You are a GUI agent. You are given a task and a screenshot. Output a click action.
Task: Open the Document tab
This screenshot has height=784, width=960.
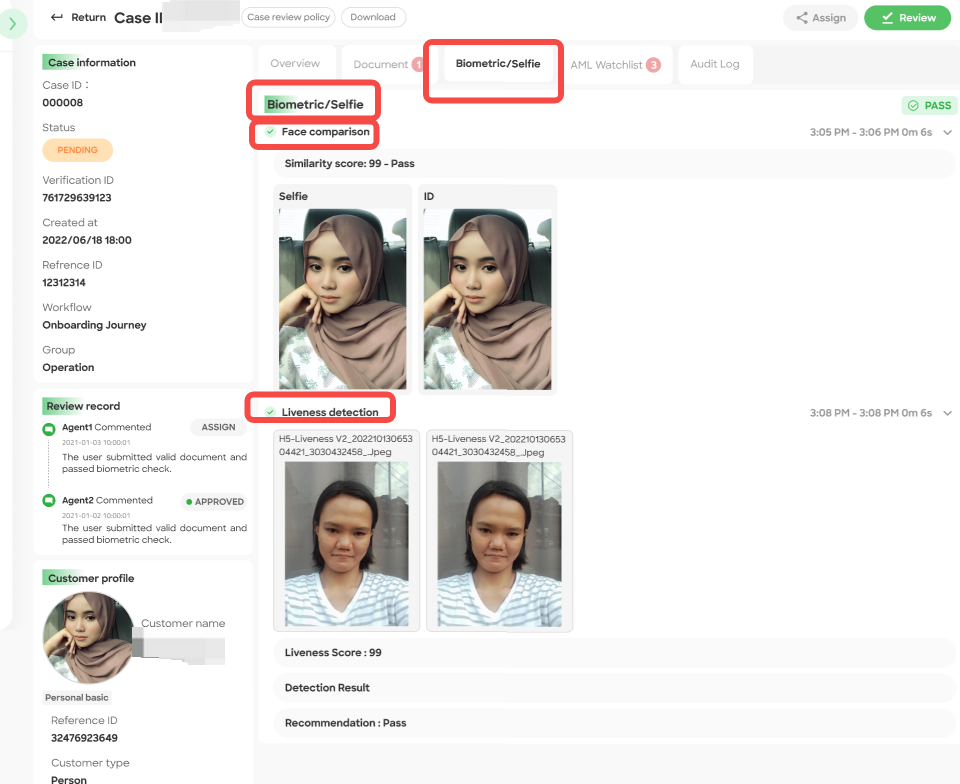click(x=380, y=64)
